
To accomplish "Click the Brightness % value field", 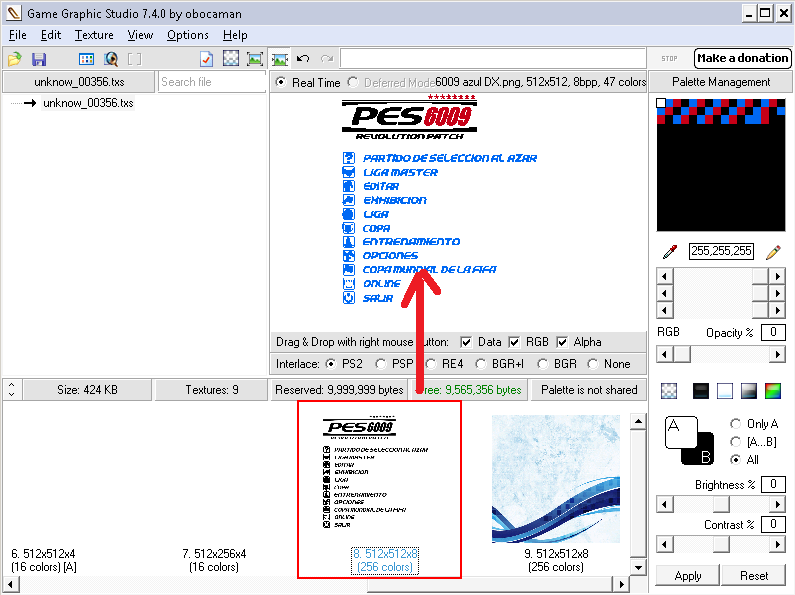I will 773,484.
